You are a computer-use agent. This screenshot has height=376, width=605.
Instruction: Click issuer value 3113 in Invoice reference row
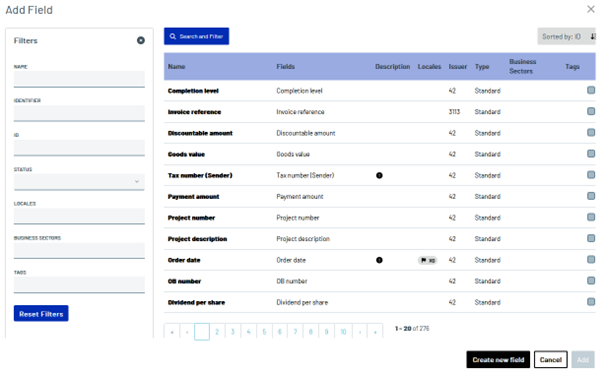[454, 112]
